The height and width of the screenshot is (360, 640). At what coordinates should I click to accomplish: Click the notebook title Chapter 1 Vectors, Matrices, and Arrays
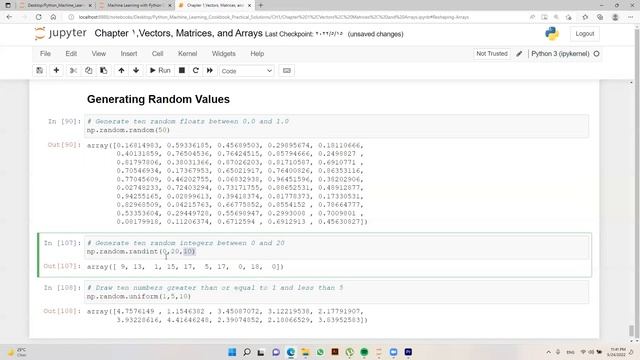[x=178, y=33]
